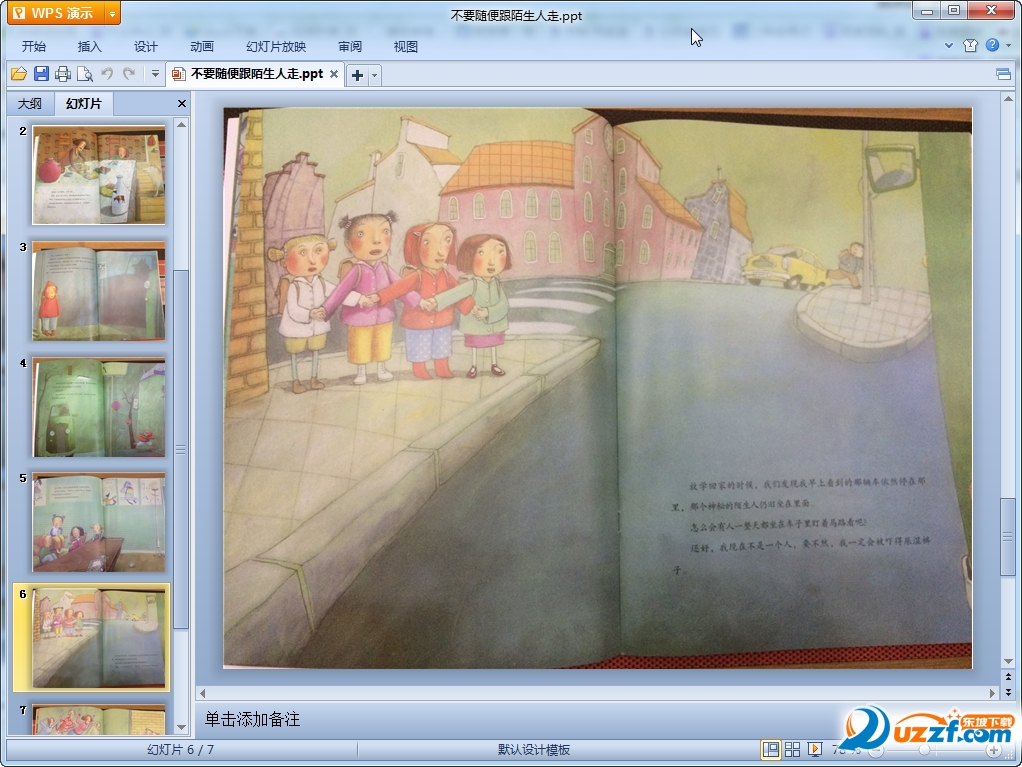1022x767 pixels.
Task: Click main editor scroll down arrow
Action: (1008, 661)
